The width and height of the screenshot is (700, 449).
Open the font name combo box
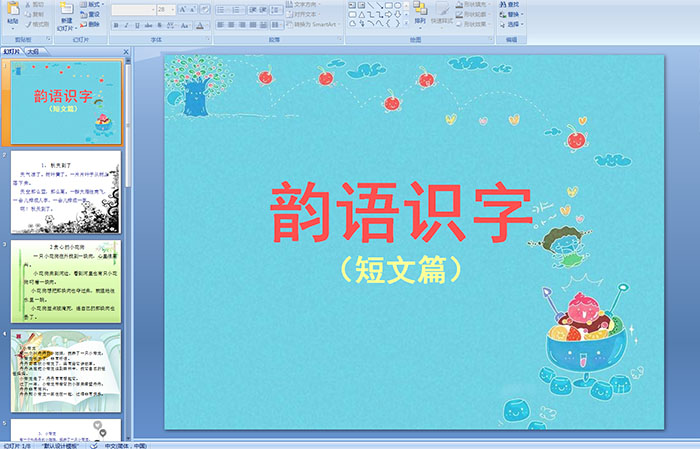(133, 10)
